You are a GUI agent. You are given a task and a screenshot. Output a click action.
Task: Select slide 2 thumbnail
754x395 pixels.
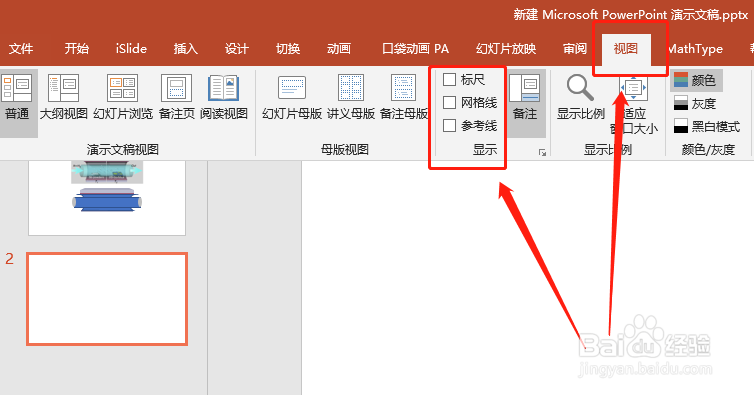tap(107, 299)
